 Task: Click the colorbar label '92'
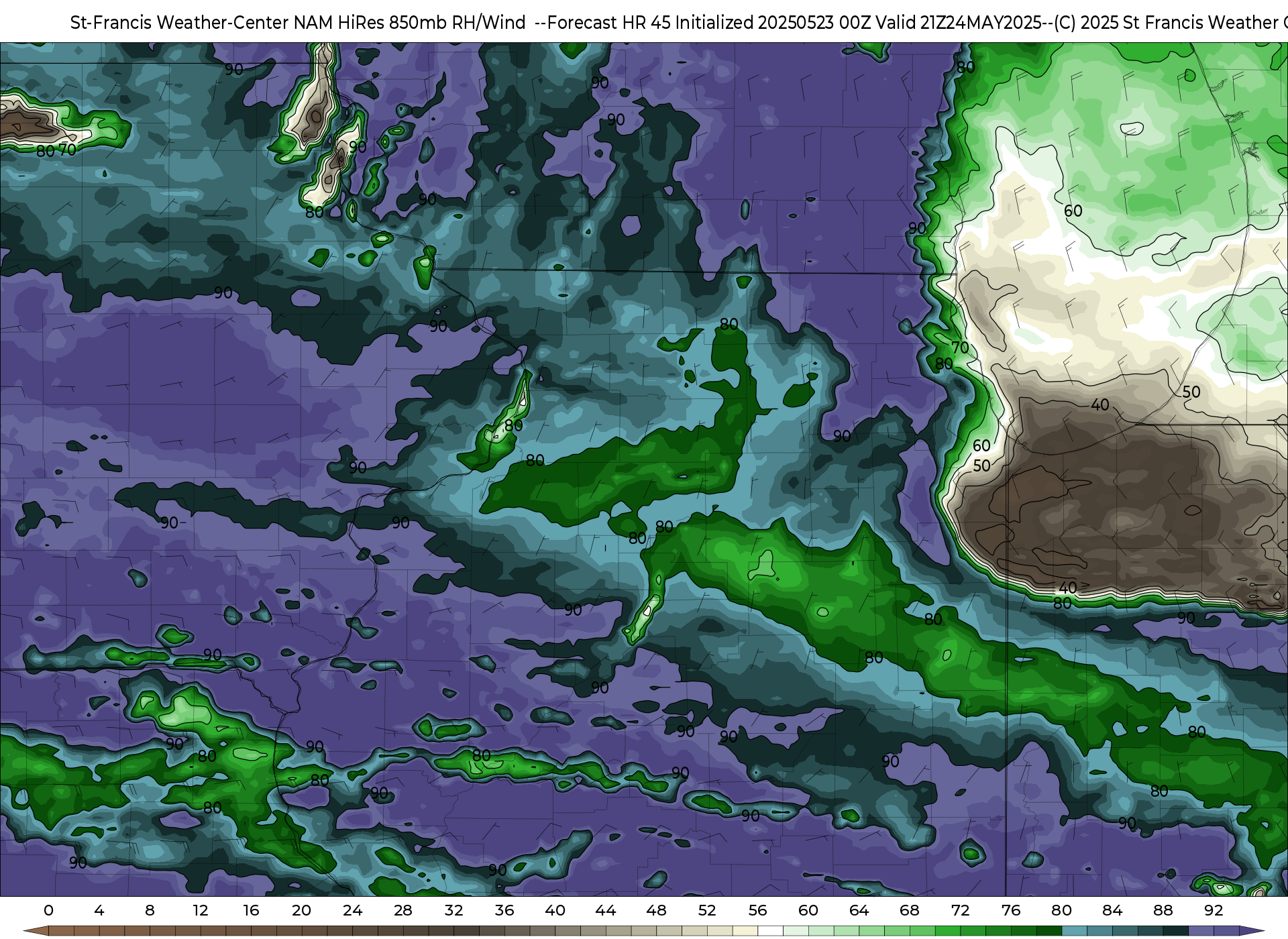[1214, 910]
